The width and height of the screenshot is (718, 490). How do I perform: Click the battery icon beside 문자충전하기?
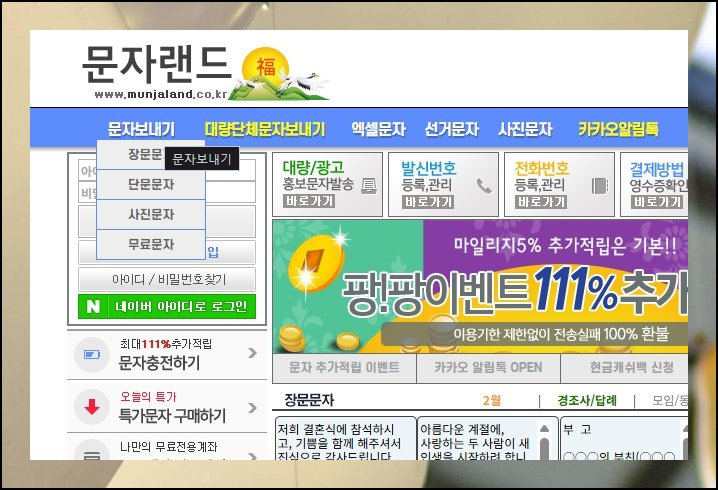(92, 355)
